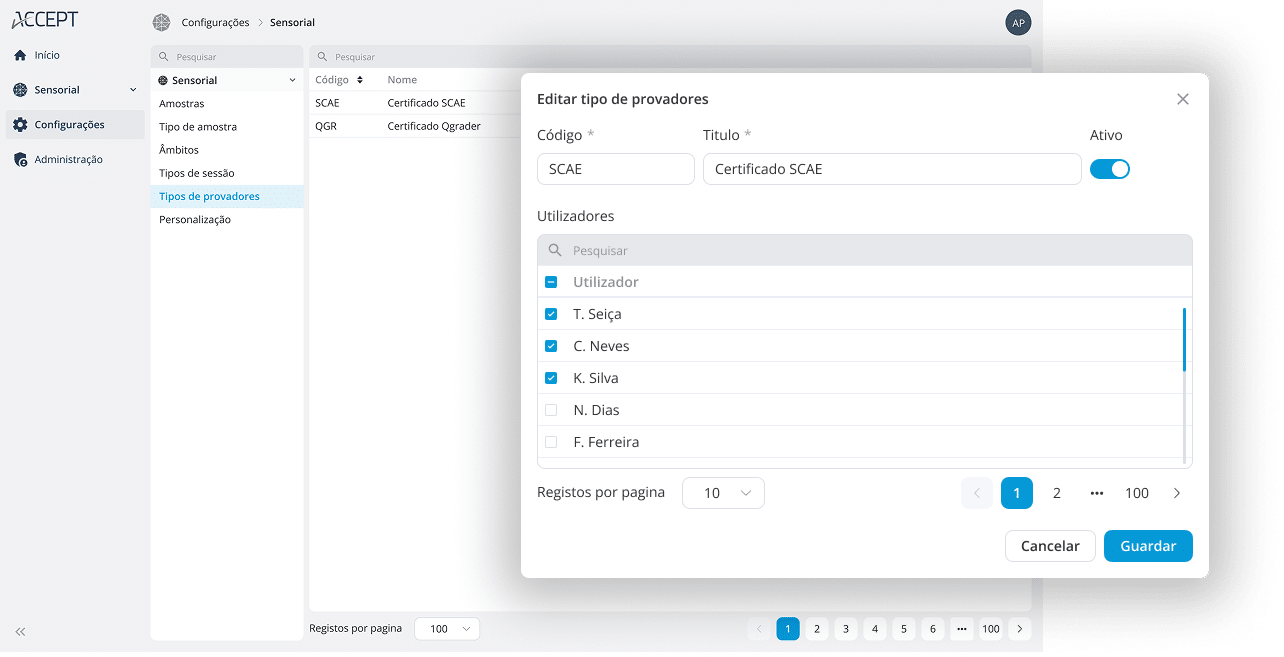Viewport: 1284px width, 657px height.
Task: Close the Editar tipo de provadores dialog
Action: [1182, 99]
